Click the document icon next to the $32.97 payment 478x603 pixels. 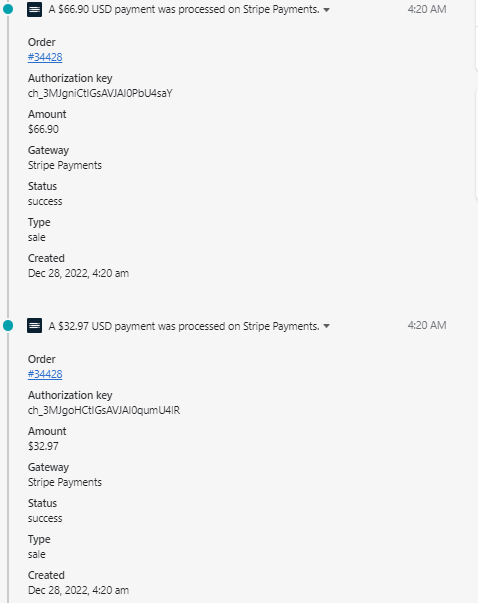(x=35, y=326)
